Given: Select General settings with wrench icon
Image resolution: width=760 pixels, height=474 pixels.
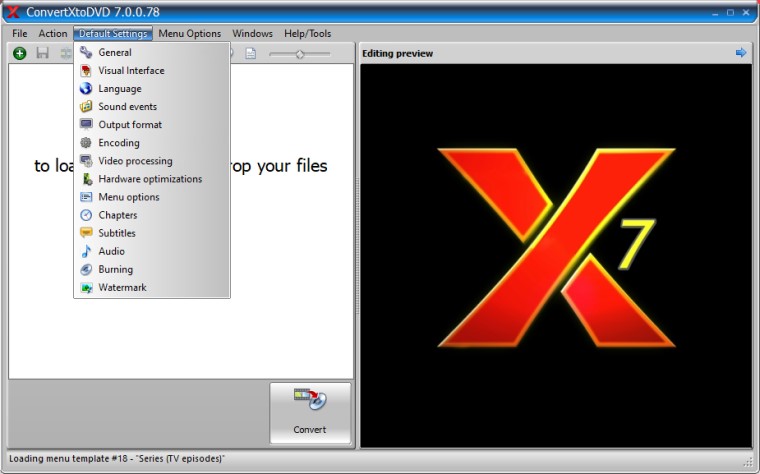Looking at the screenshot, I should (x=152, y=52).
